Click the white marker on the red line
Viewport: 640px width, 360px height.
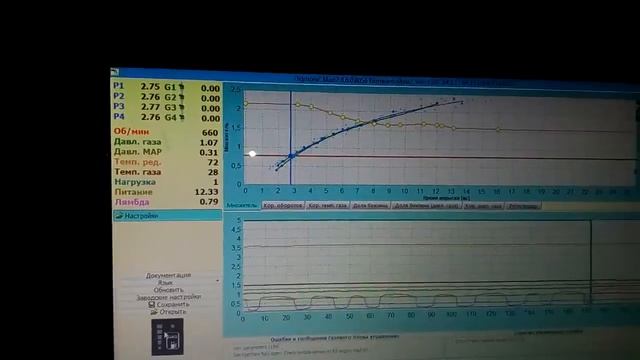point(252,154)
